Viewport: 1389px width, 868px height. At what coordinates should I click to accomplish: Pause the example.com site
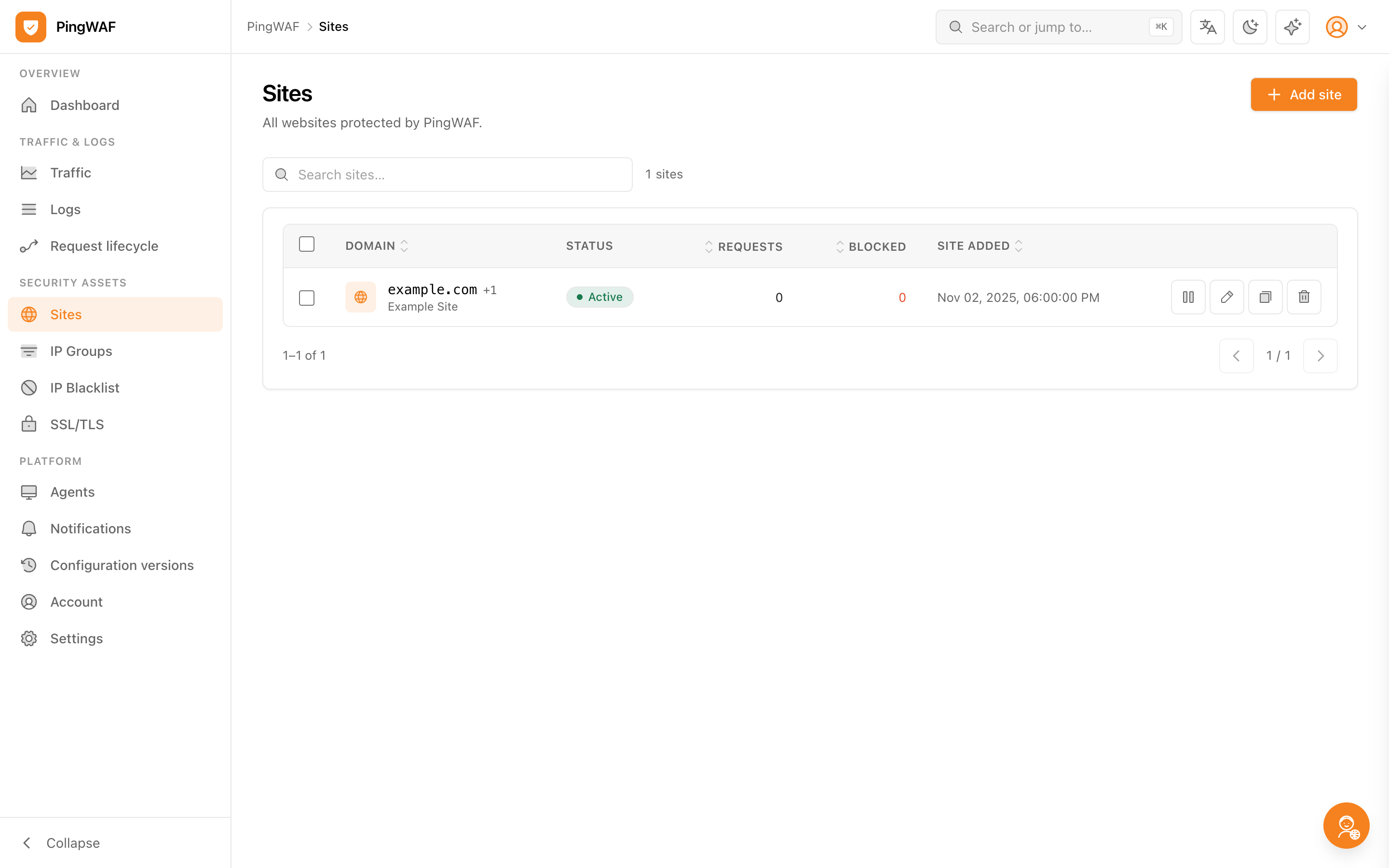[x=1188, y=297]
